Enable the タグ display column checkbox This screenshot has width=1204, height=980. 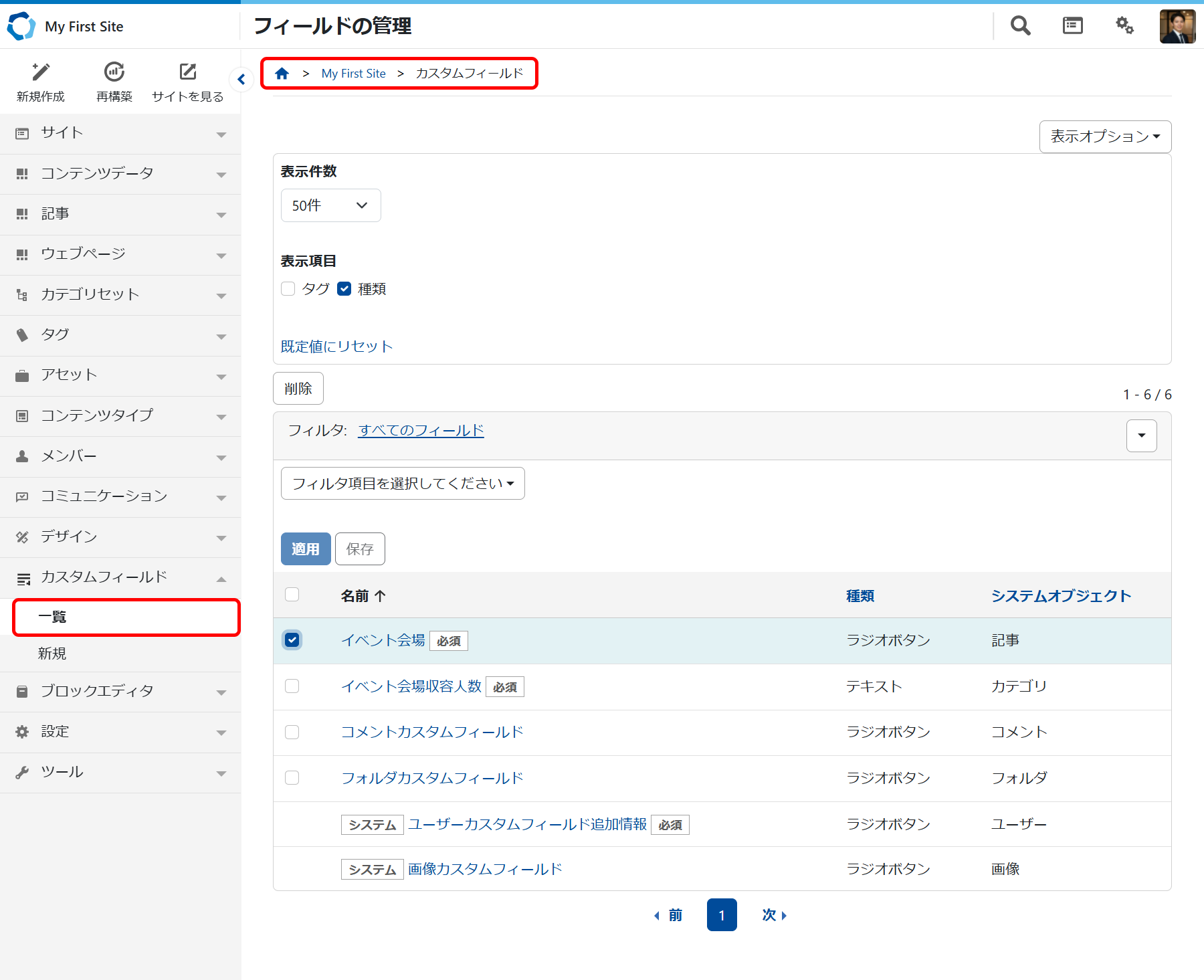point(288,289)
